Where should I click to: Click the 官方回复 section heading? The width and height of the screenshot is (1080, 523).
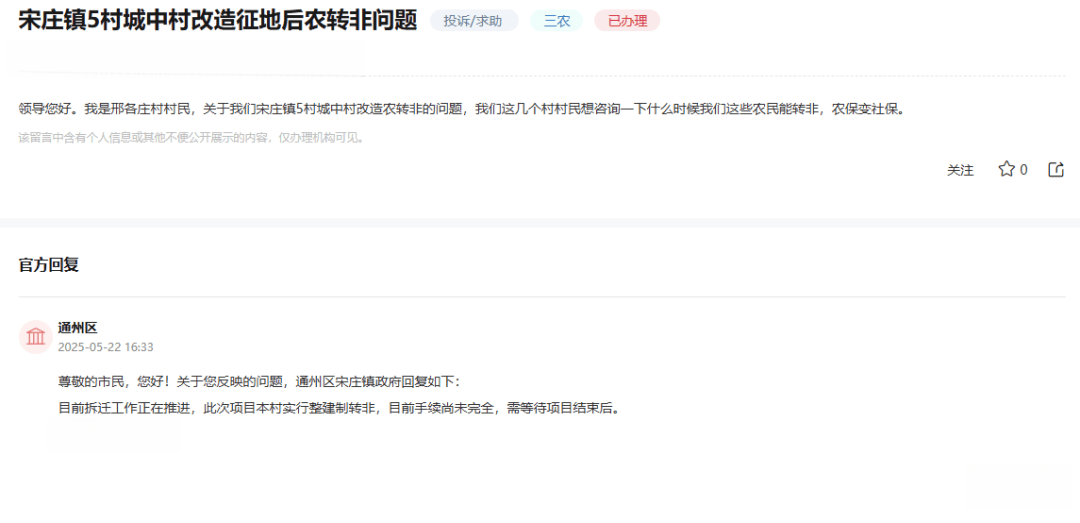point(49,265)
